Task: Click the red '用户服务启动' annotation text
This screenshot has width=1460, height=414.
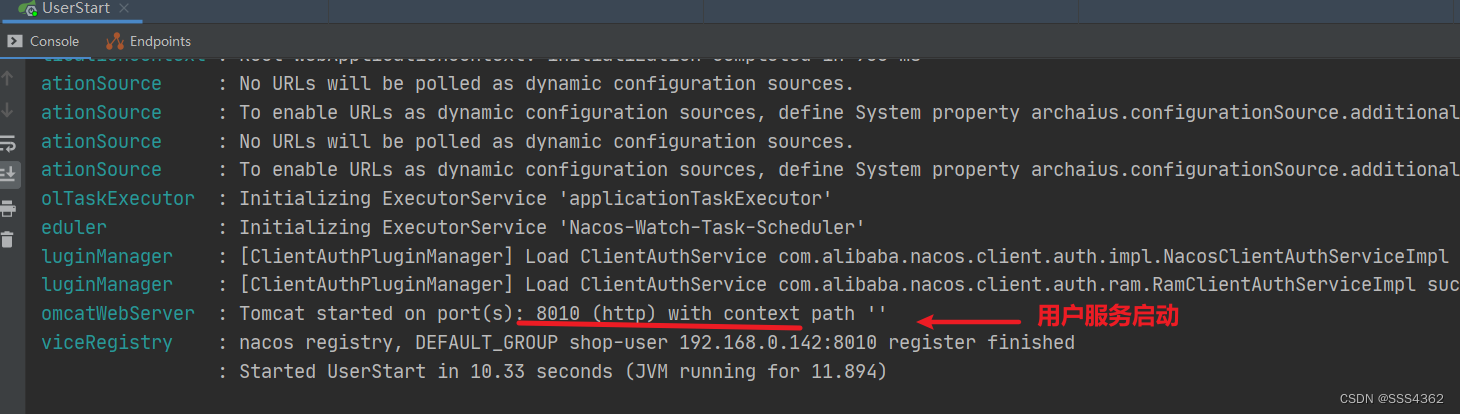Action: click(1107, 317)
